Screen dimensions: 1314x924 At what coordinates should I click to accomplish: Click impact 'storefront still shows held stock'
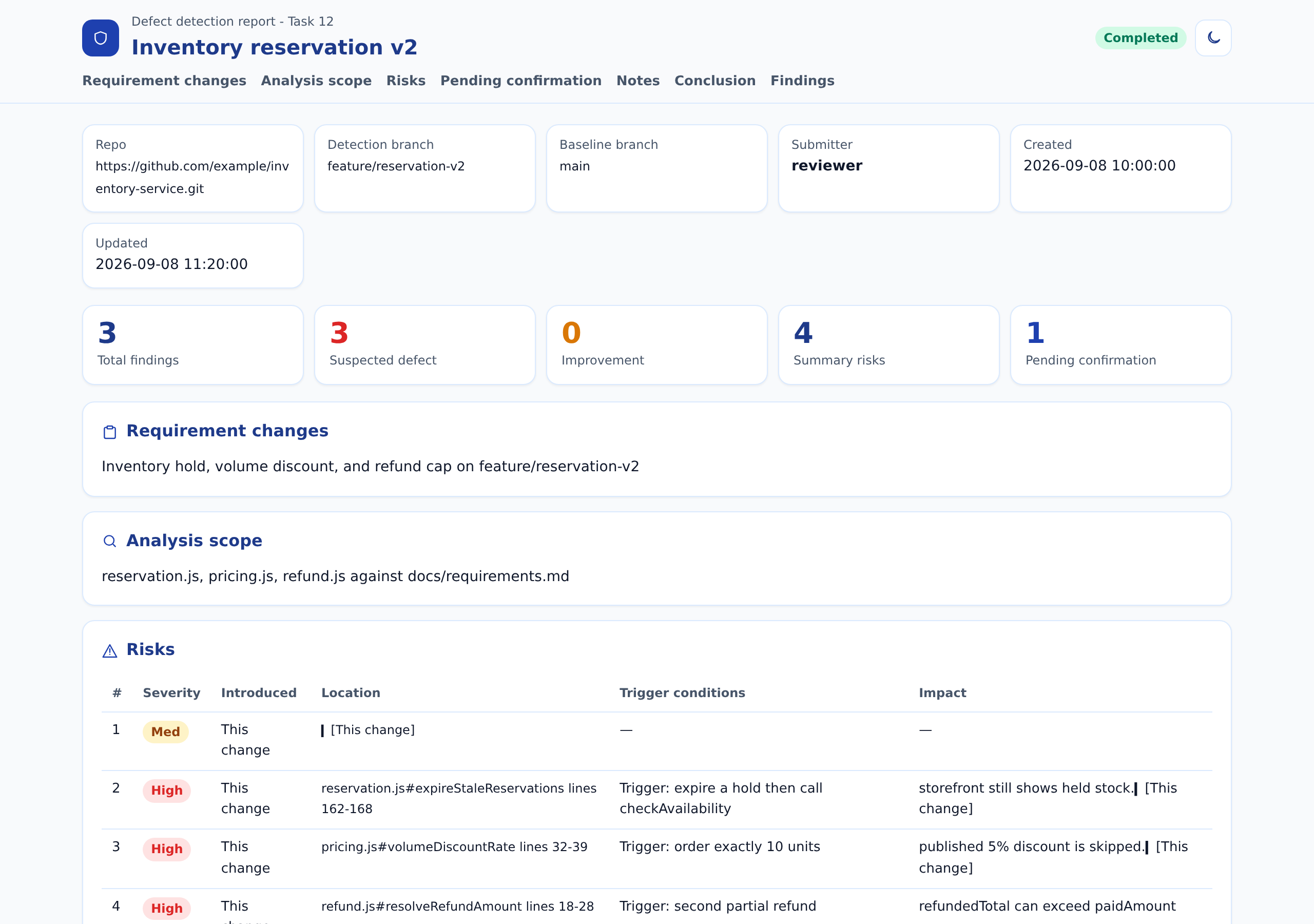coord(1026,788)
